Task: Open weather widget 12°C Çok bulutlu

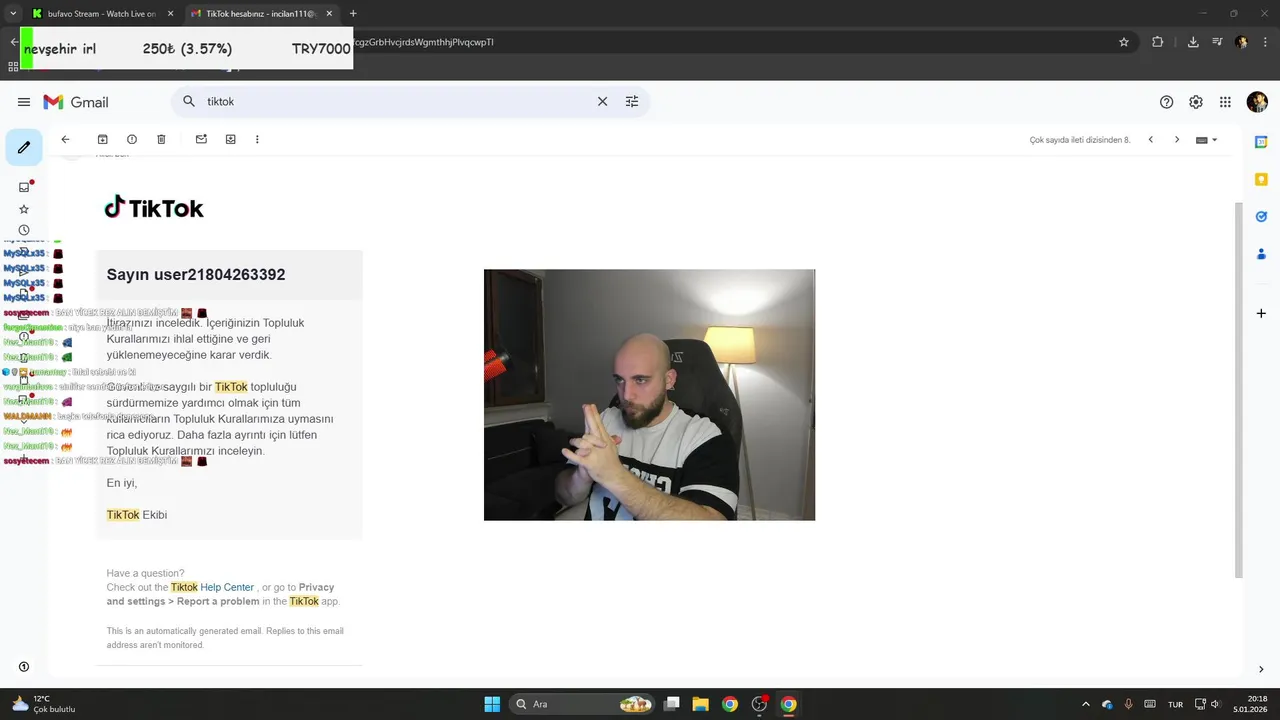Action: pyautogui.click(x=45, y=704)
